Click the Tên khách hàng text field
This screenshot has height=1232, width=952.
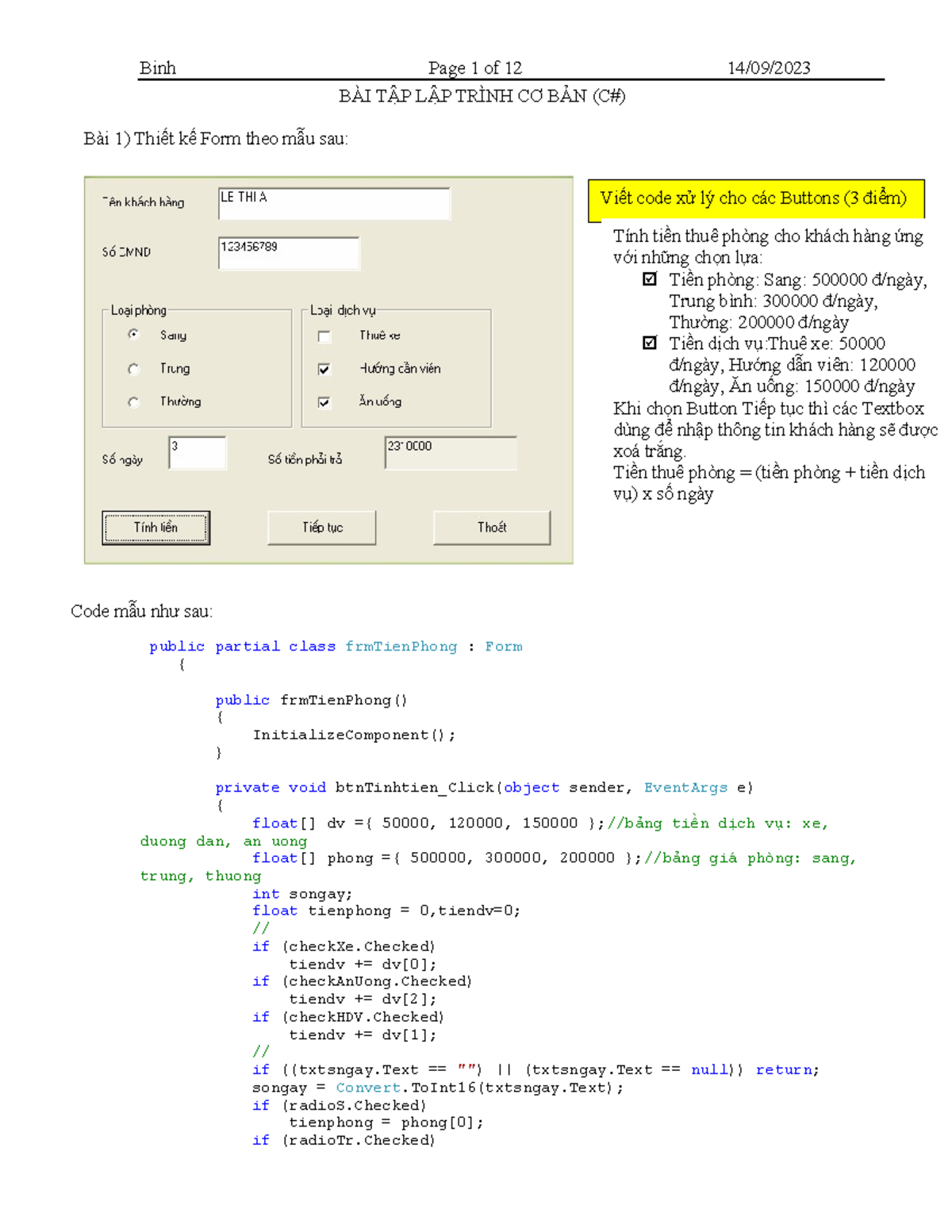point(333,203)
